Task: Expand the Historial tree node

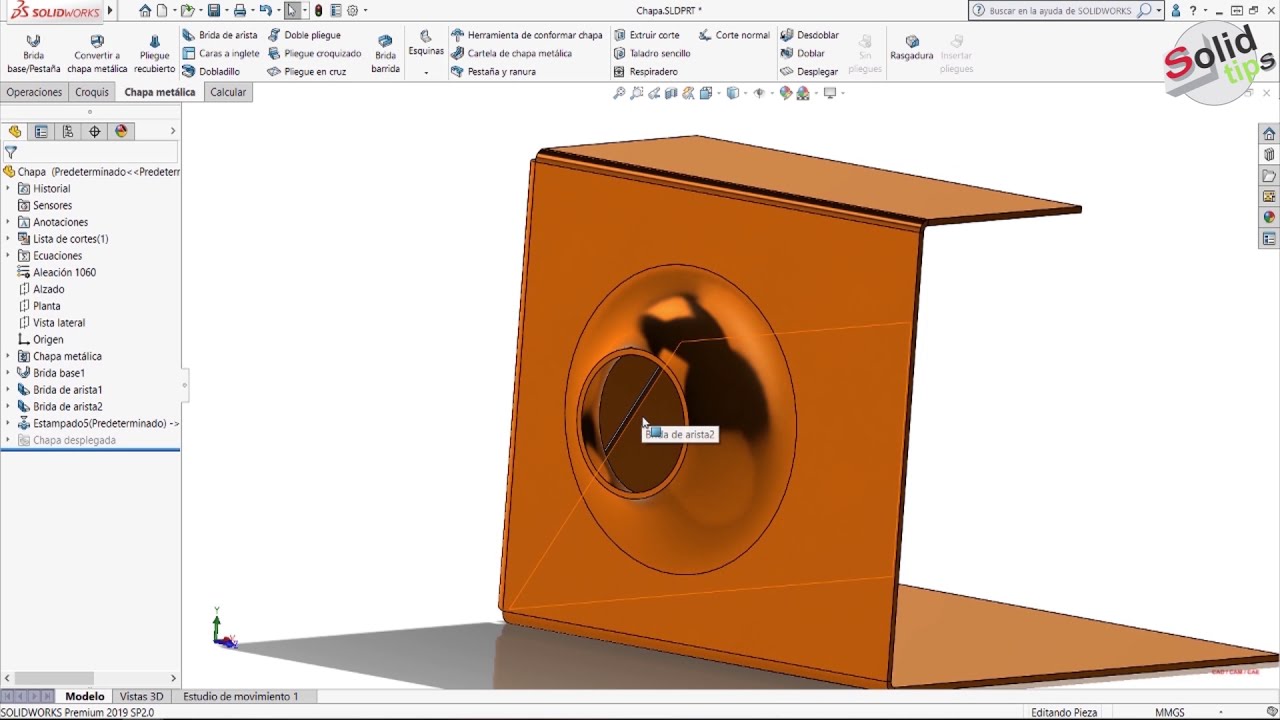Action: 8,188
